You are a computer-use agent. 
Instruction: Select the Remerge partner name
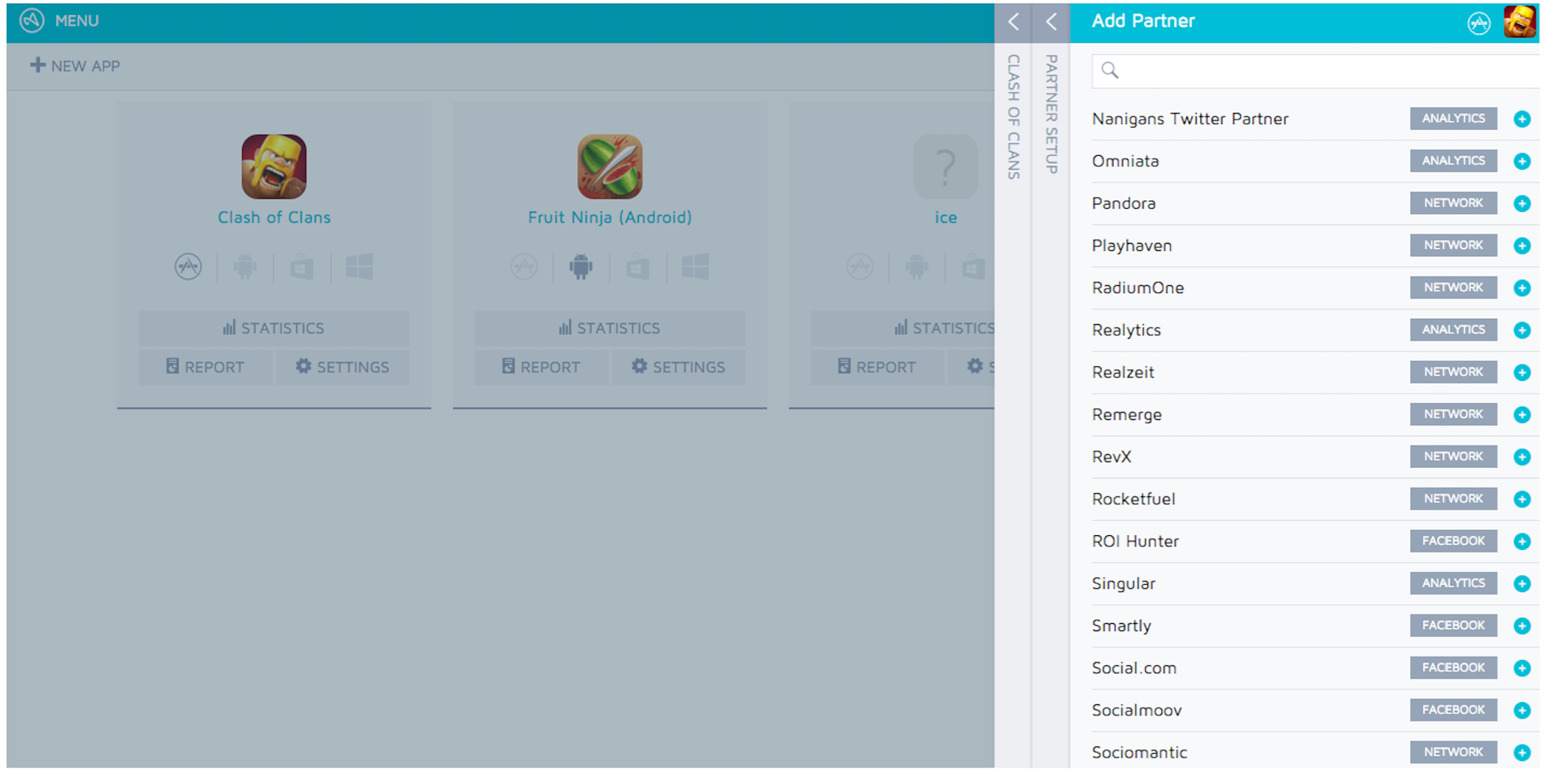click(x=1127, y=415)
